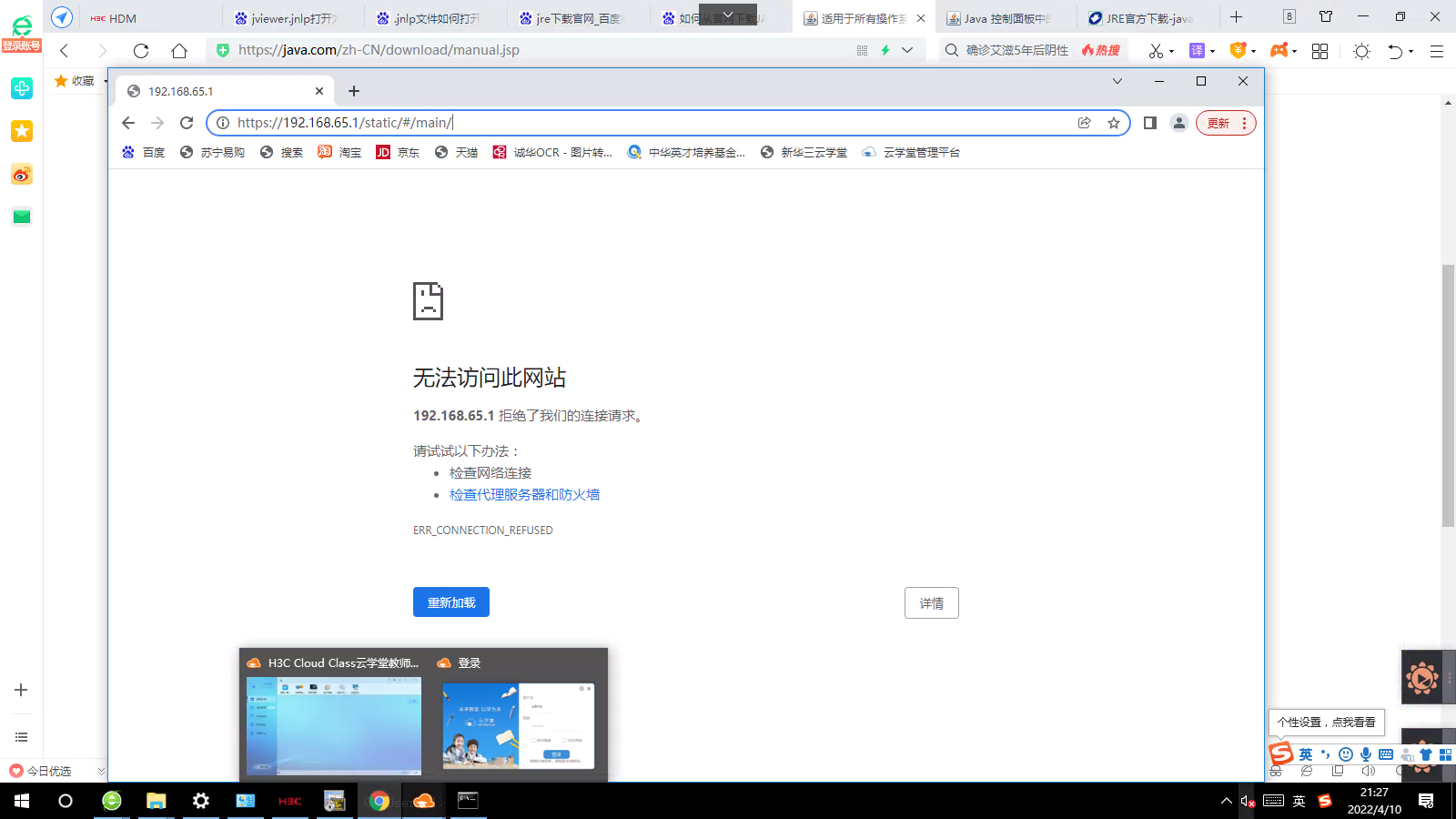Screen dimensions: 1456x819
Task: Share this page from Chrome address bar
Action: pos(1085,123)
